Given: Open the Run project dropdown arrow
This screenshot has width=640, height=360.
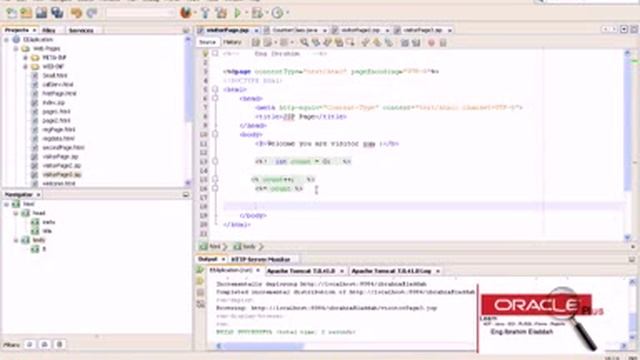Looking at the screenshot, I should tap(246, 13).
